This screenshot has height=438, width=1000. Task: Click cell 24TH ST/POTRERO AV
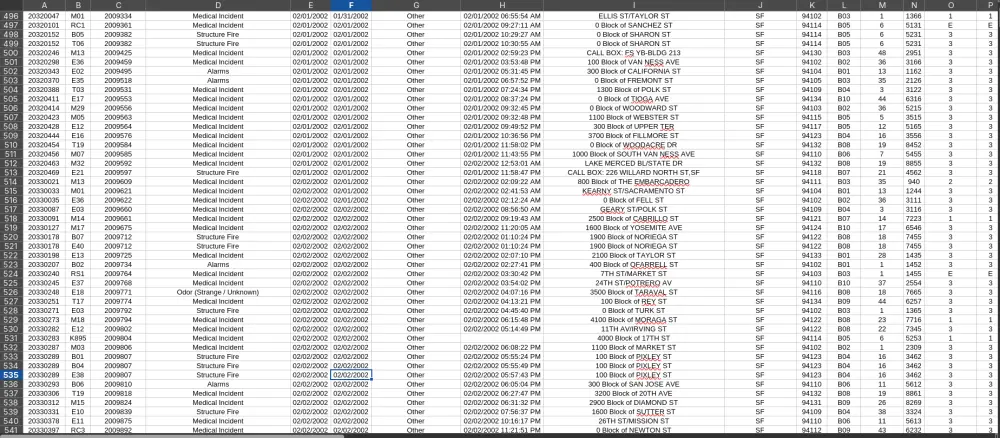tap(634, 283)
